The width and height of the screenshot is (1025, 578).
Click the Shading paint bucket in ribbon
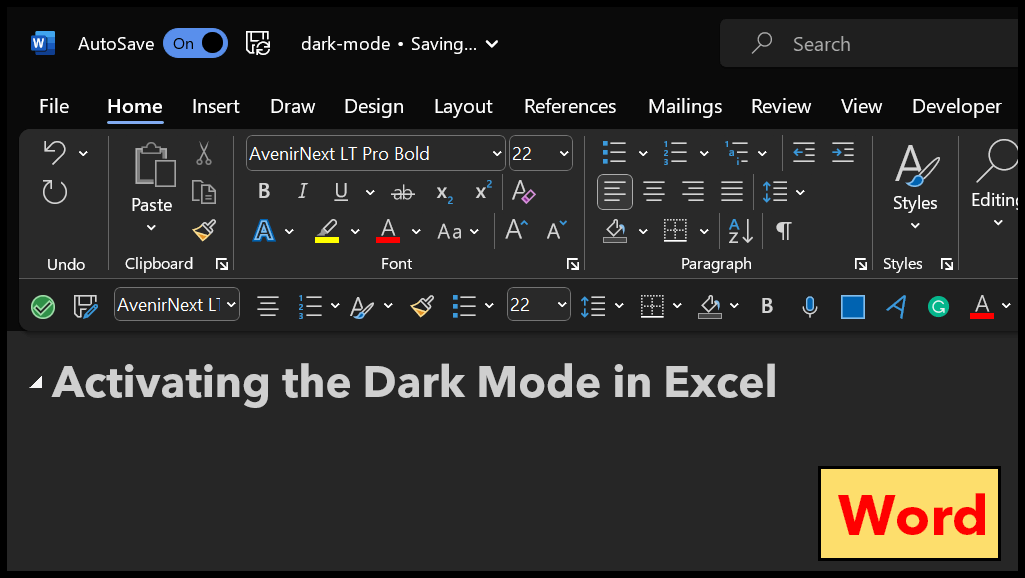(615, 230)
